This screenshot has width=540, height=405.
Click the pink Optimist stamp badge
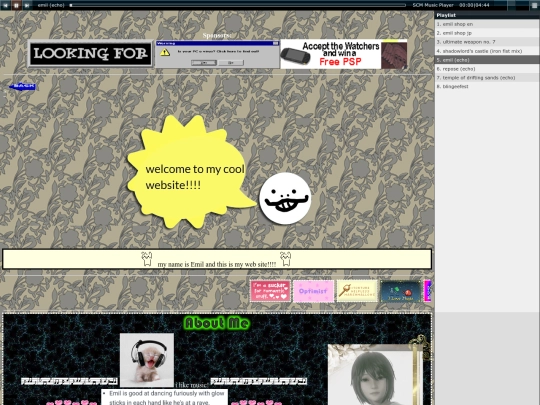pos(313,291)
